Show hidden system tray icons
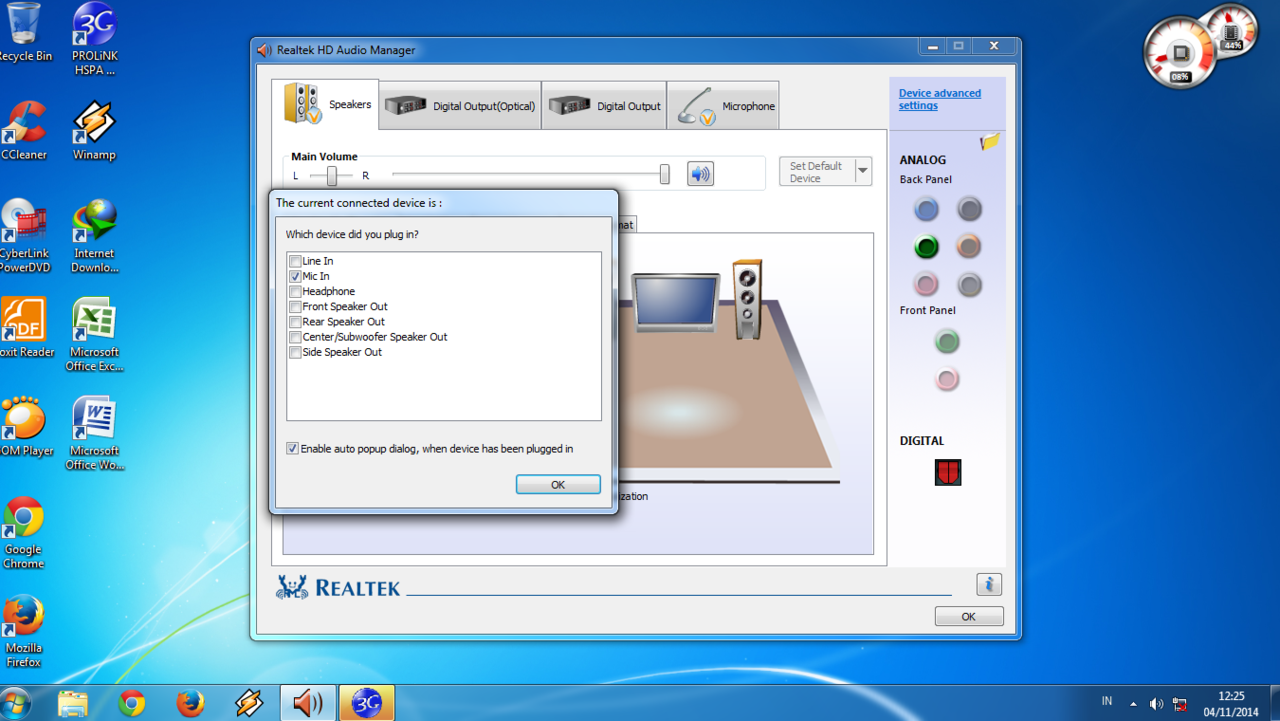The width and height of the screenshot is (1280, 721). tap(1133, 703)
